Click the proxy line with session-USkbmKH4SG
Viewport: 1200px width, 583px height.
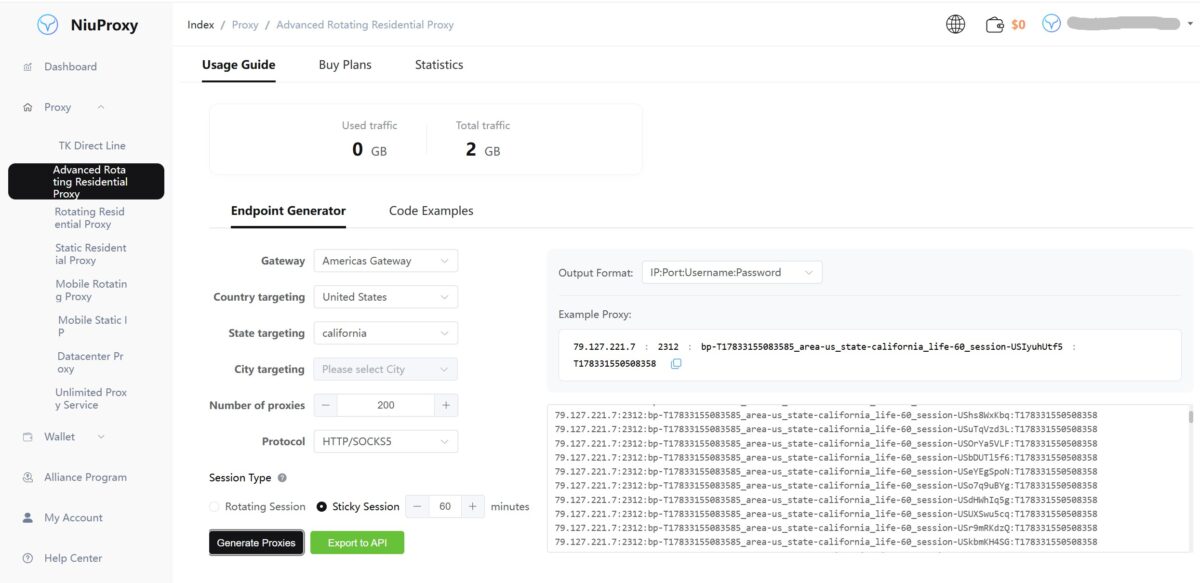(826, 541)
